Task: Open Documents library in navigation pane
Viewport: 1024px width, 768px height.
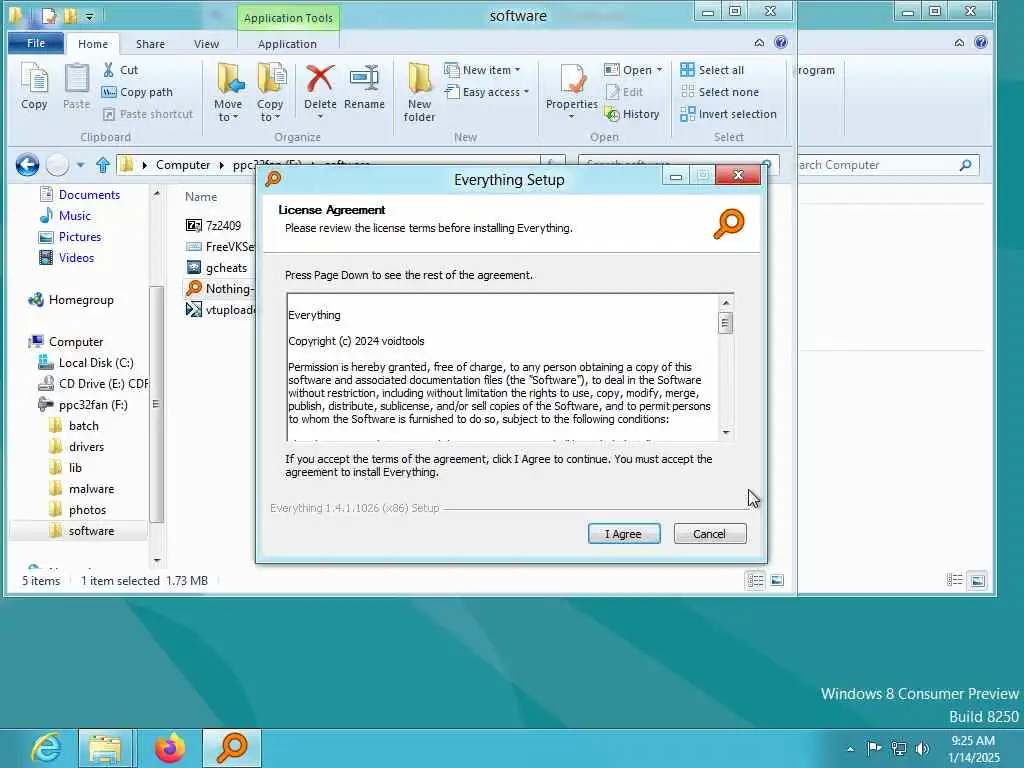Action: pyautogui.click(x=89, y=195)
